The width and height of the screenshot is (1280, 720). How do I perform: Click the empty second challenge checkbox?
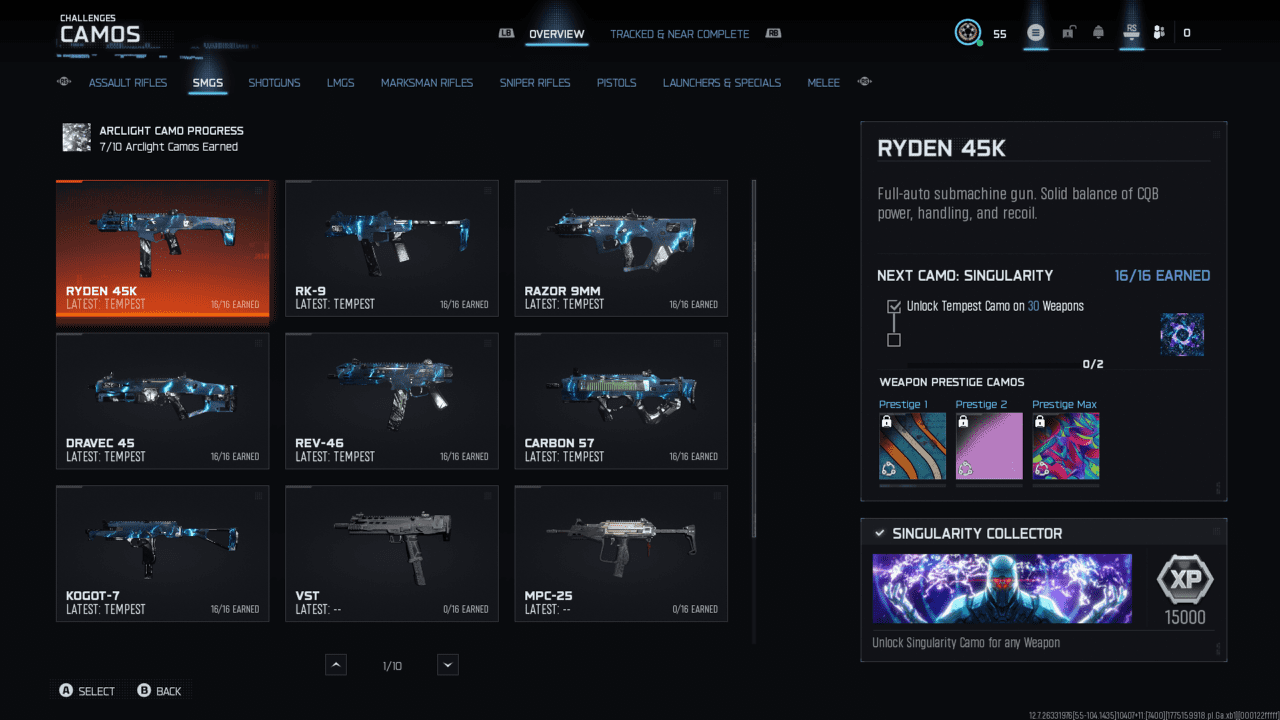tap(894, 340)
